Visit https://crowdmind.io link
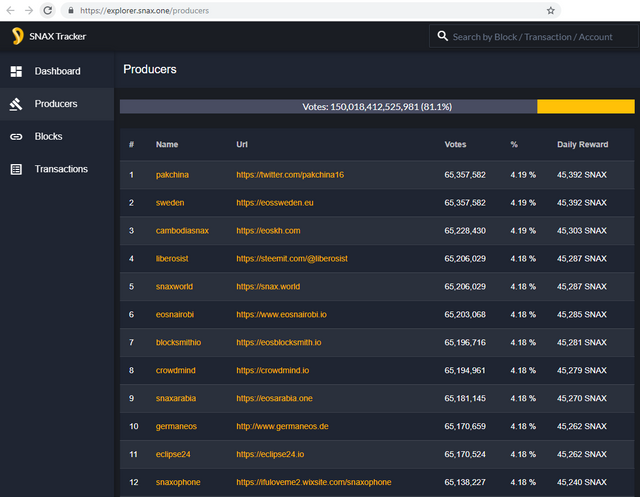 coord(273,371)
